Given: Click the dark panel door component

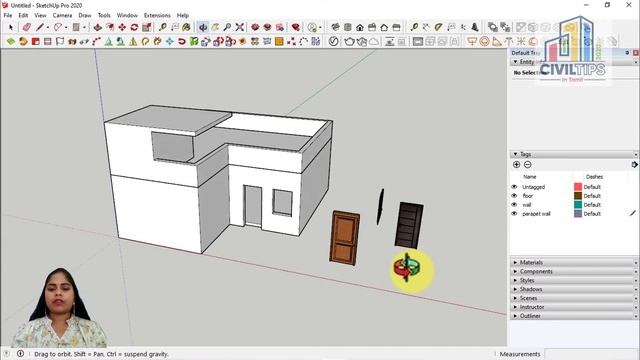Looking at the screenshot, I should pos(409,225).
